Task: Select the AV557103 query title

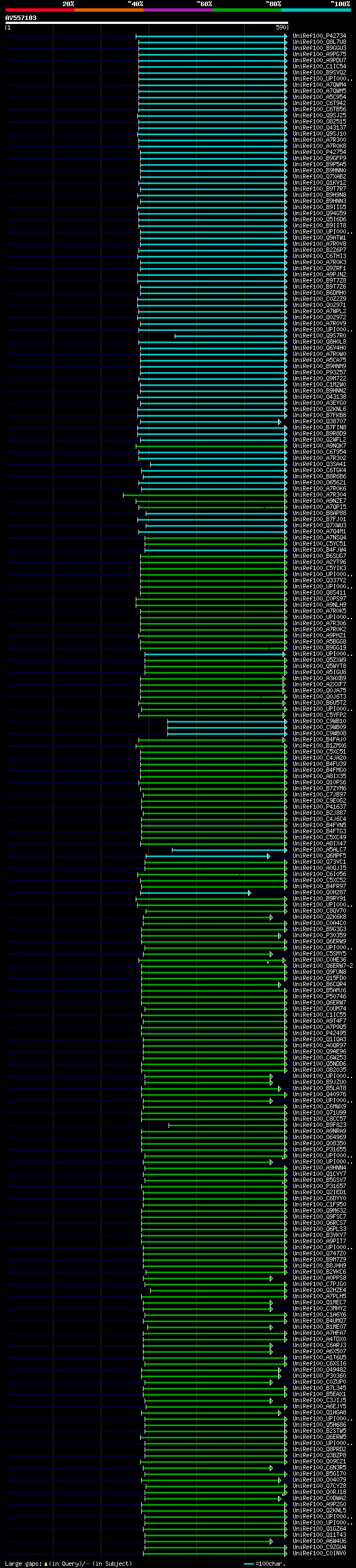Action: (21, 18)
